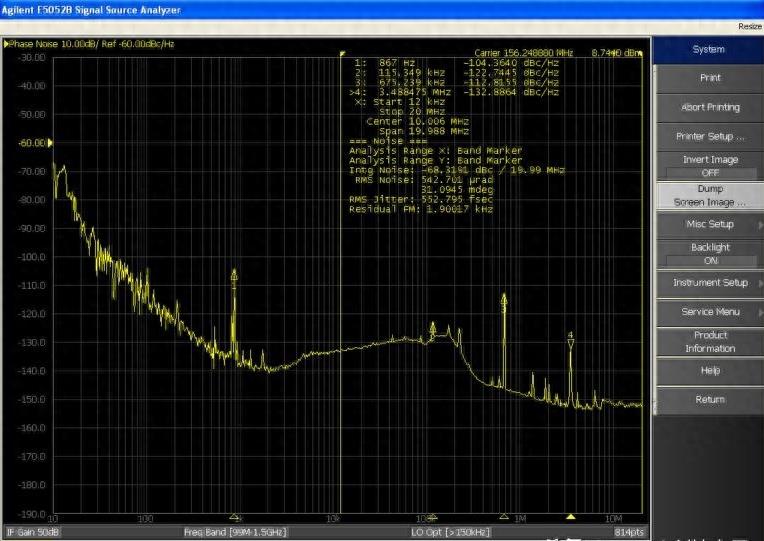Click marker 1 at the 867 Hz spur

[234, 275]
